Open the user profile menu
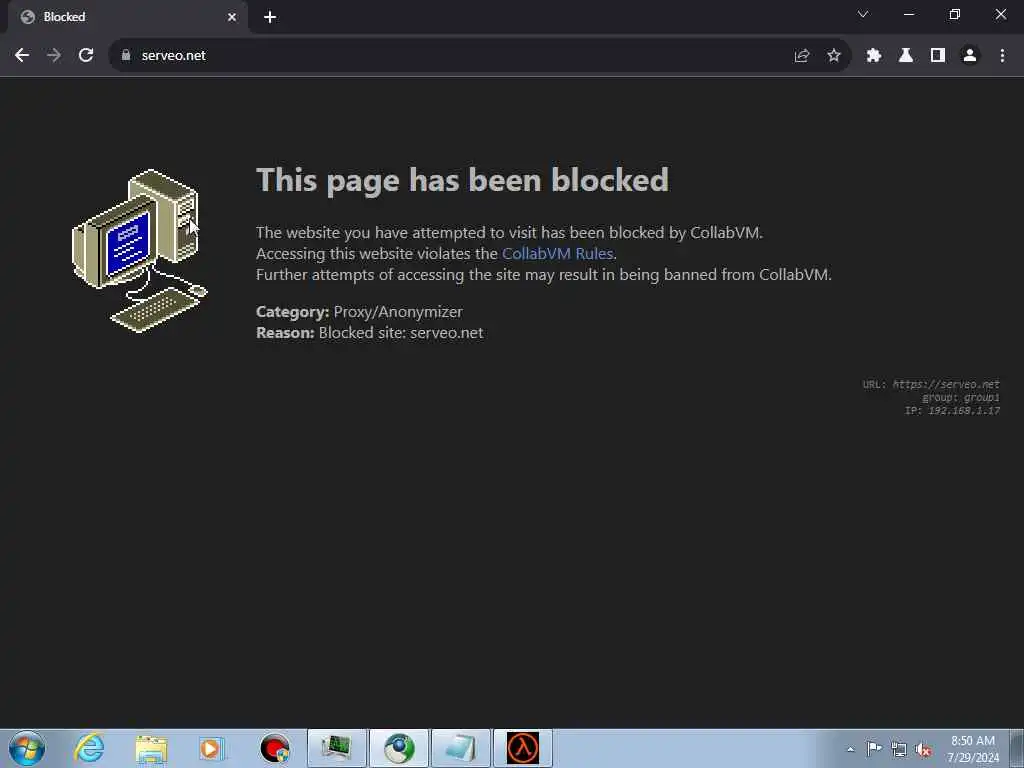Image resolution: width=1024 pixels, height=768 pixels. (x=970, y=56)
